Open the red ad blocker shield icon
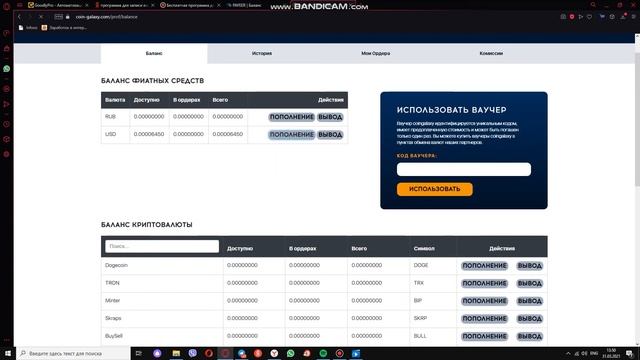The height and width of the screenshot is (360, 640). pyautogui.click(x=572, y=17)
